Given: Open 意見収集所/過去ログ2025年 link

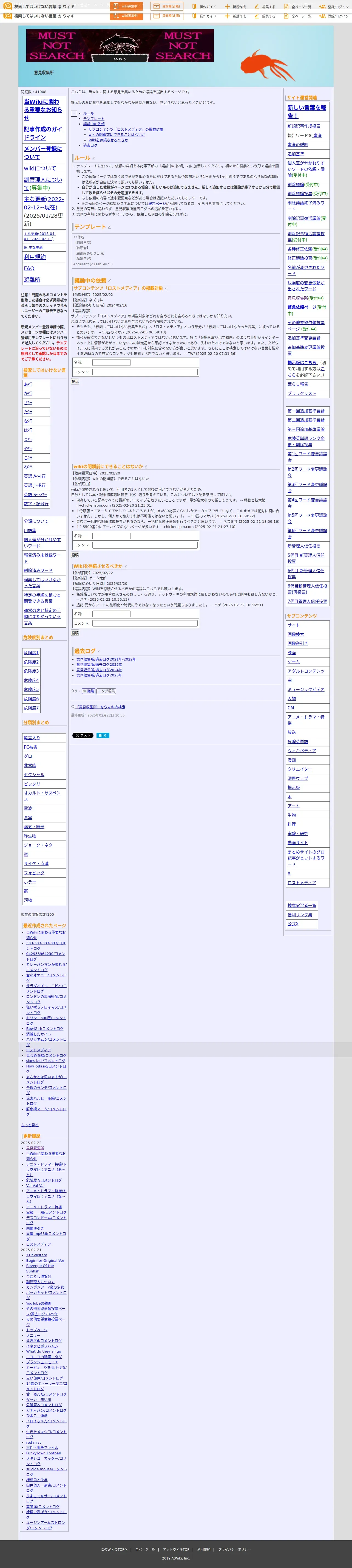Looking at the screenshot, I should [99, 675].
